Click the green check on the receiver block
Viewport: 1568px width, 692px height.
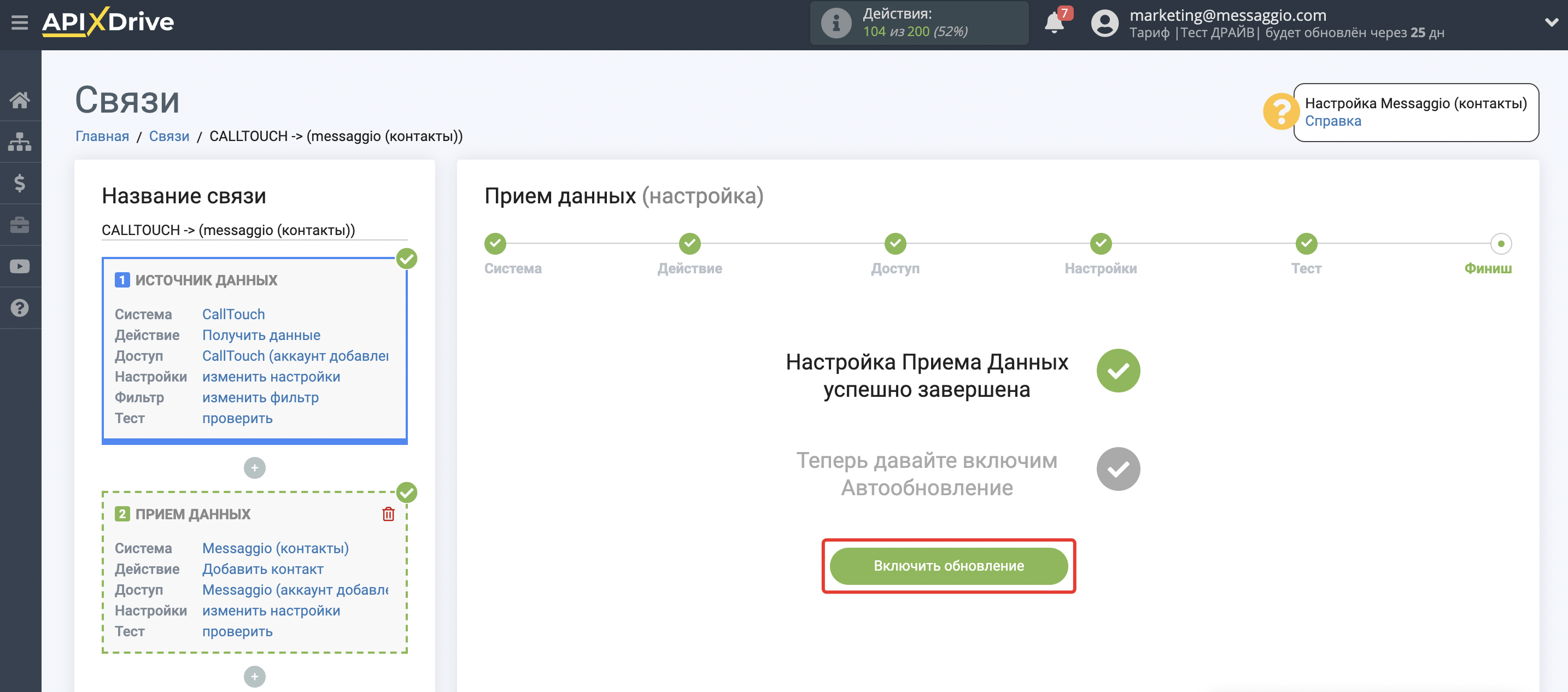pyautogui.click(x=407, y=492)
